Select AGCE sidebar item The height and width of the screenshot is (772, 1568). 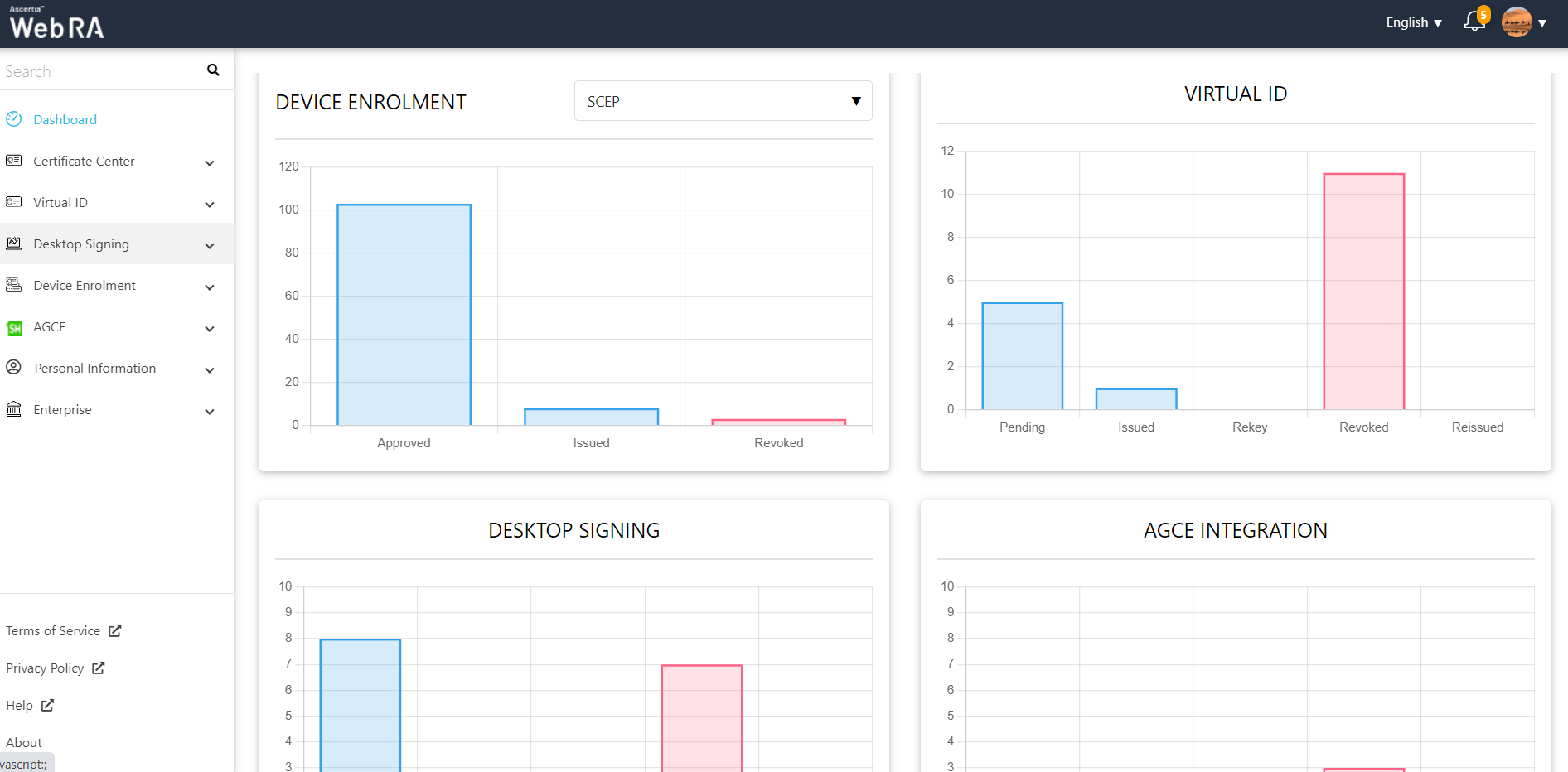click(x=50, y=326)
